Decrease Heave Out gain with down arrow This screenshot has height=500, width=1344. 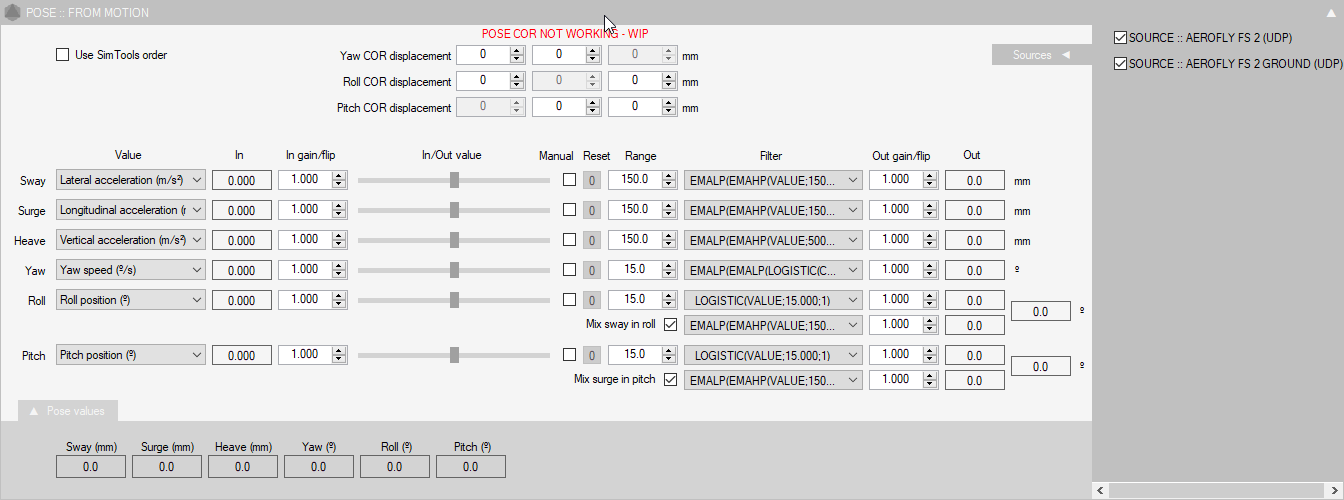pos(930,245)
